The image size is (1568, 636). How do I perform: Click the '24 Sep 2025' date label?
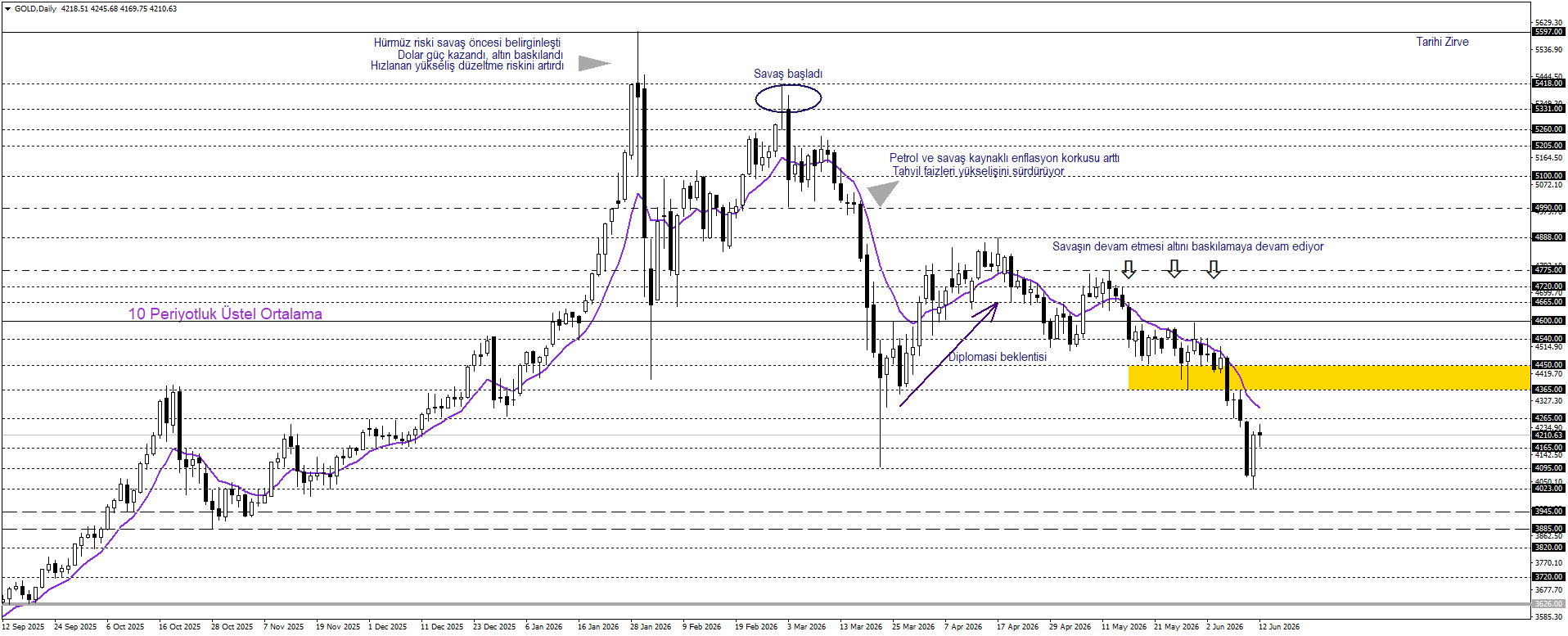tap(75, 627)
